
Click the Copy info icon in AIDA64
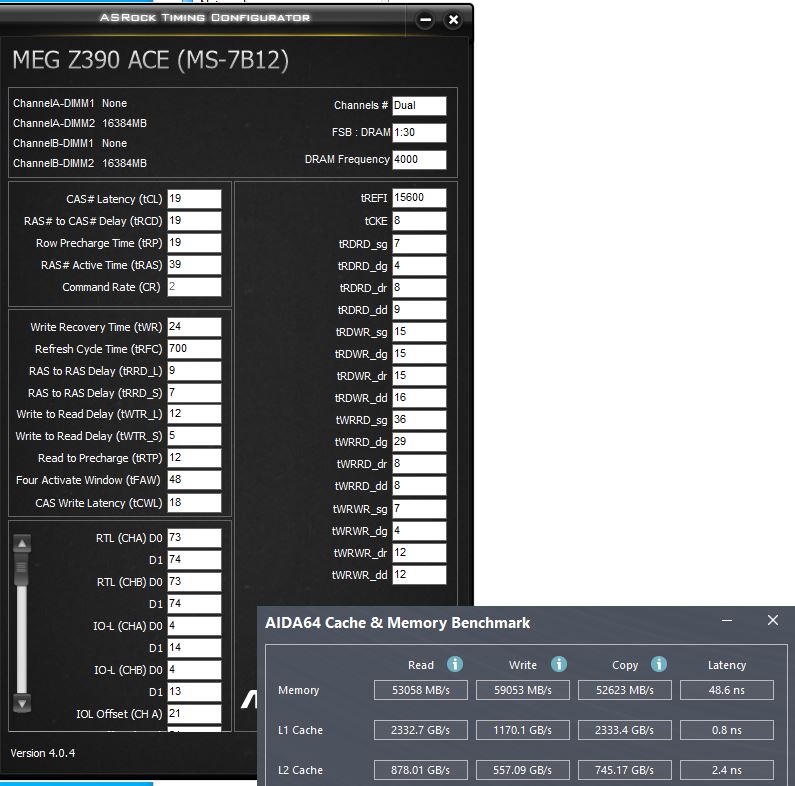[659, 664]
